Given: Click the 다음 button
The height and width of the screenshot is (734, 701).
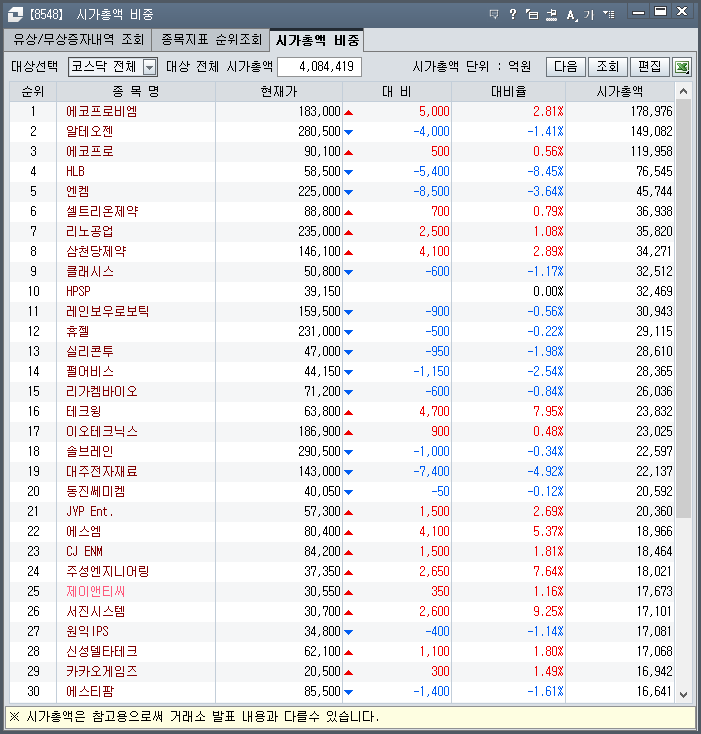Looking at the screenshot, I should 565,67.
